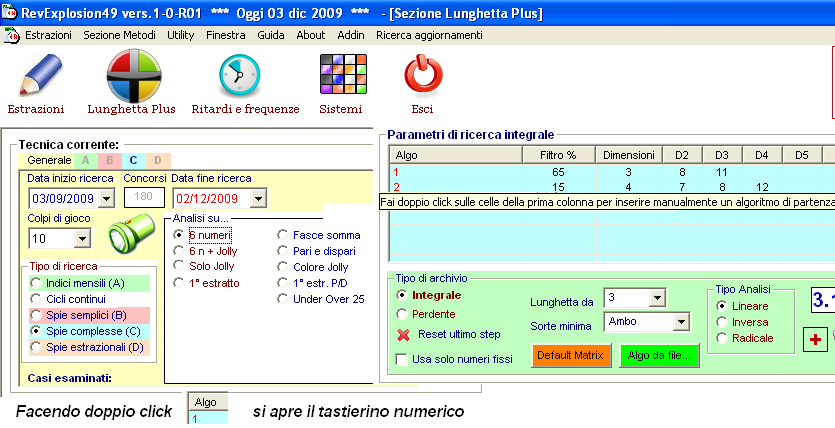The image size is (835, 428).
Task: Select Spie semplici (B) option
Action: point(36,315)
